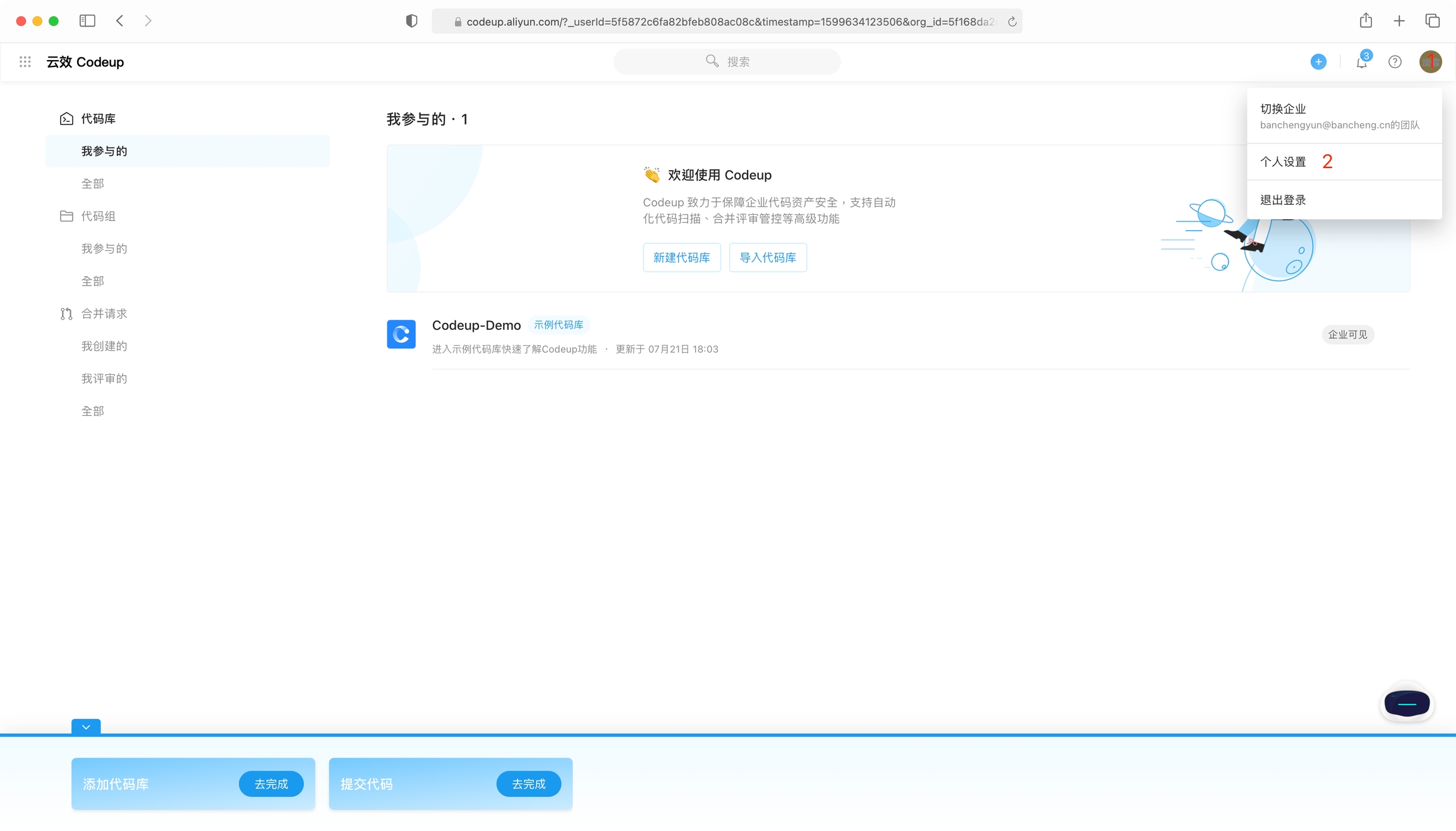Click the user avatar in the header

(1430, 62)
